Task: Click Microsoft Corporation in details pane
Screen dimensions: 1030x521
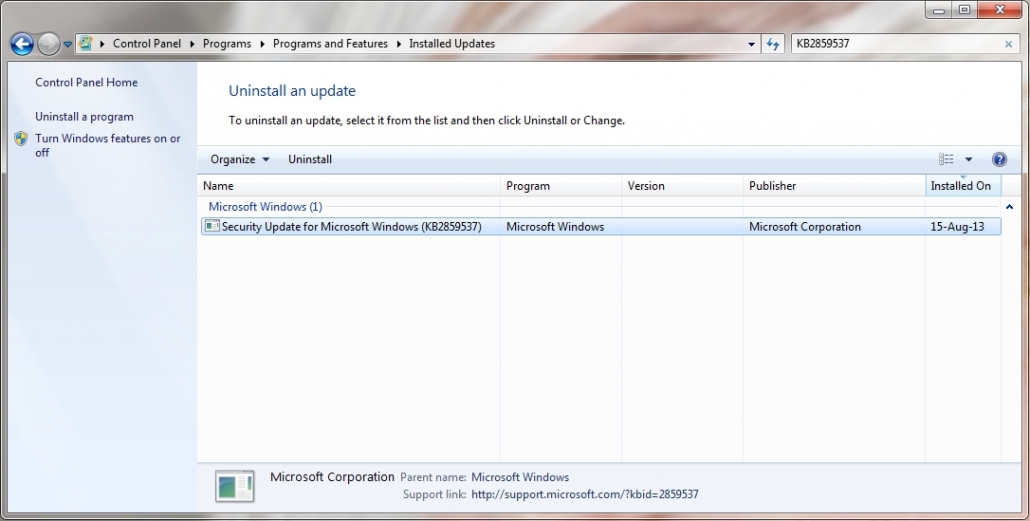Action: (x=332, y=477)
